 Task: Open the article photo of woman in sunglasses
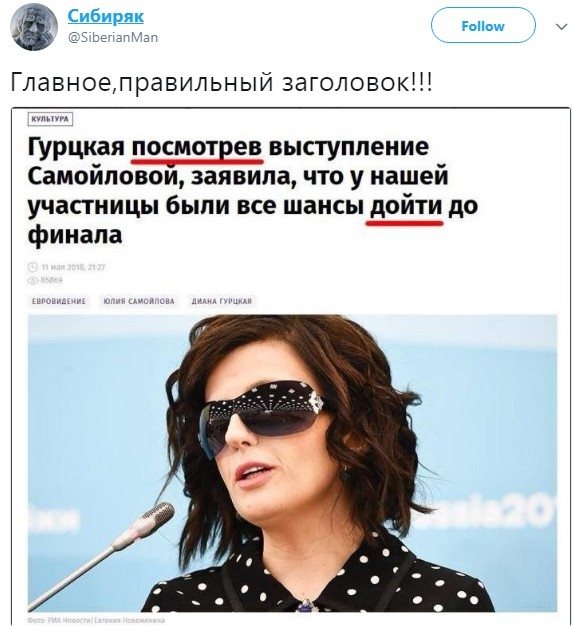click(x=292, y=462)
